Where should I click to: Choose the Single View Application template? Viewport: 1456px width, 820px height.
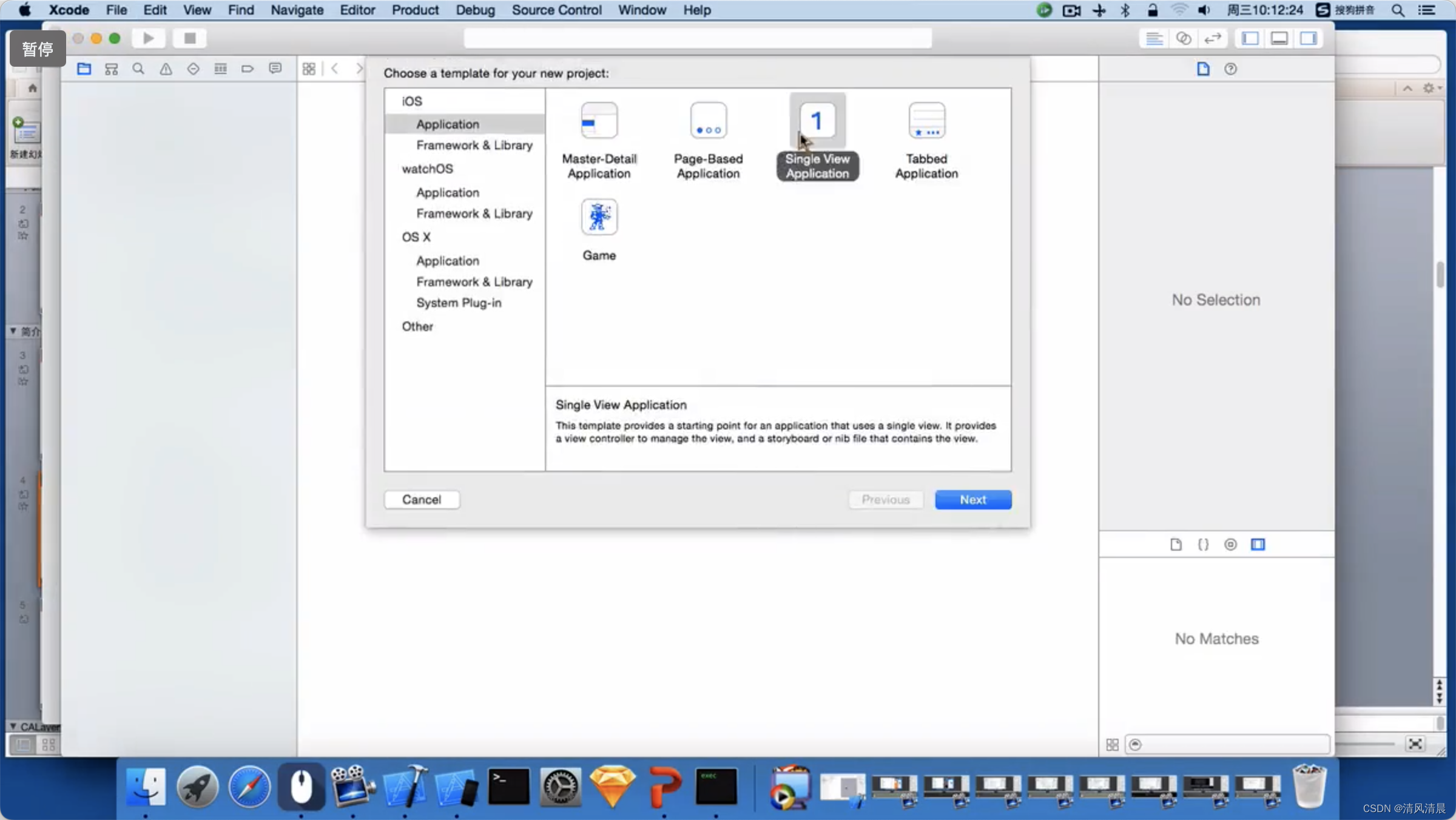(x=817, y=138)
